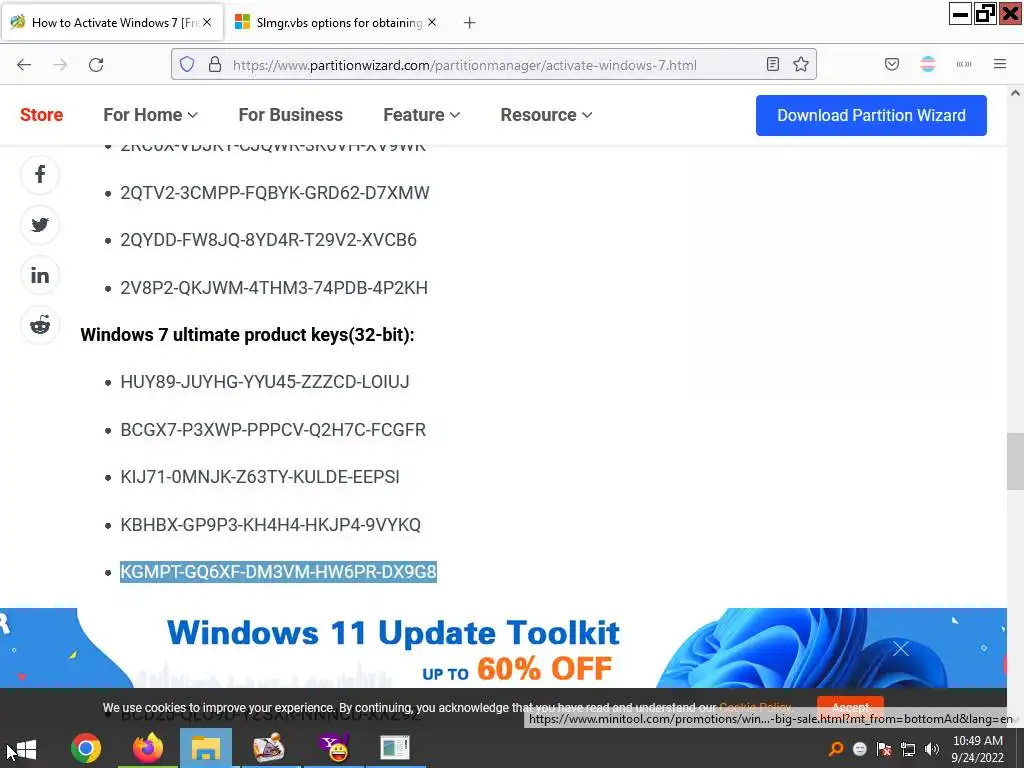
Task: Open File Explorer from the taskbar
Action: [x=206, y=748]
